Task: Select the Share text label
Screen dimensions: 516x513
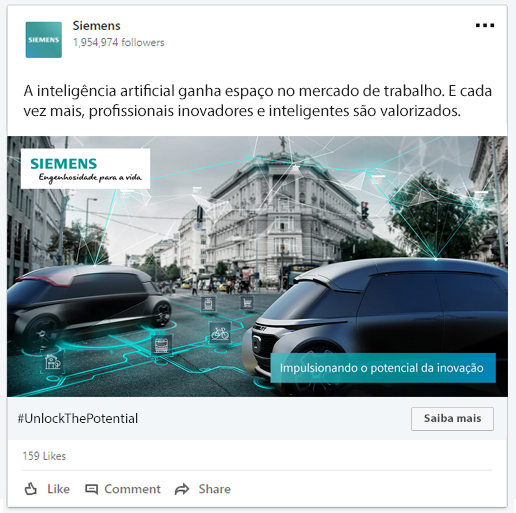Action: pyautogui.click(x=215, y=489)
